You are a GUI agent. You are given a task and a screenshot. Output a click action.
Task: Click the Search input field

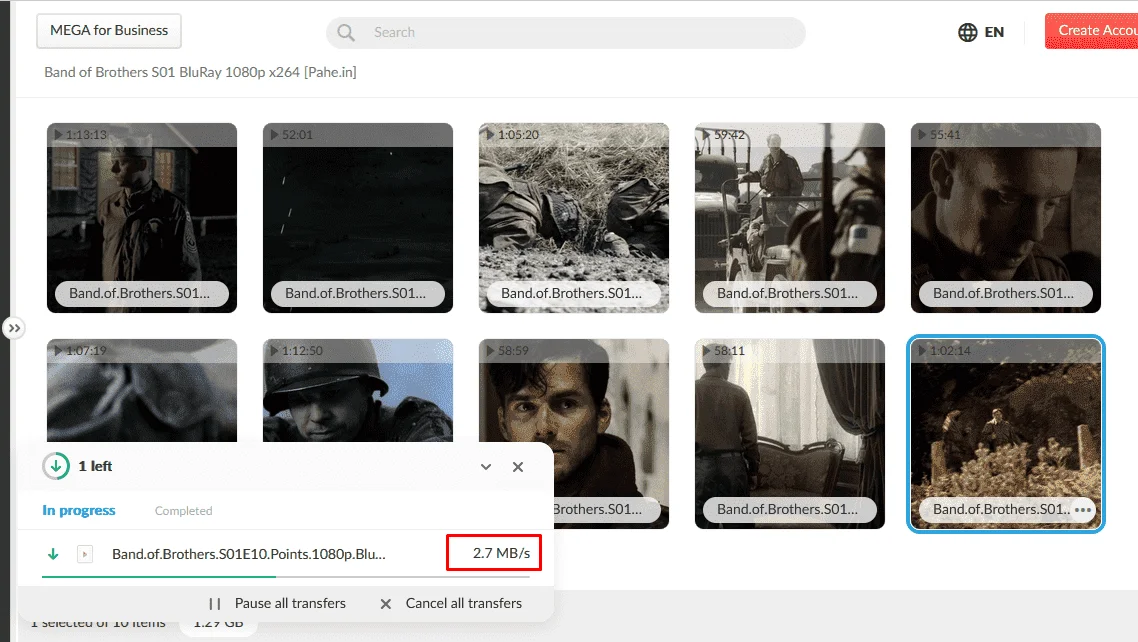click(566, 33)
